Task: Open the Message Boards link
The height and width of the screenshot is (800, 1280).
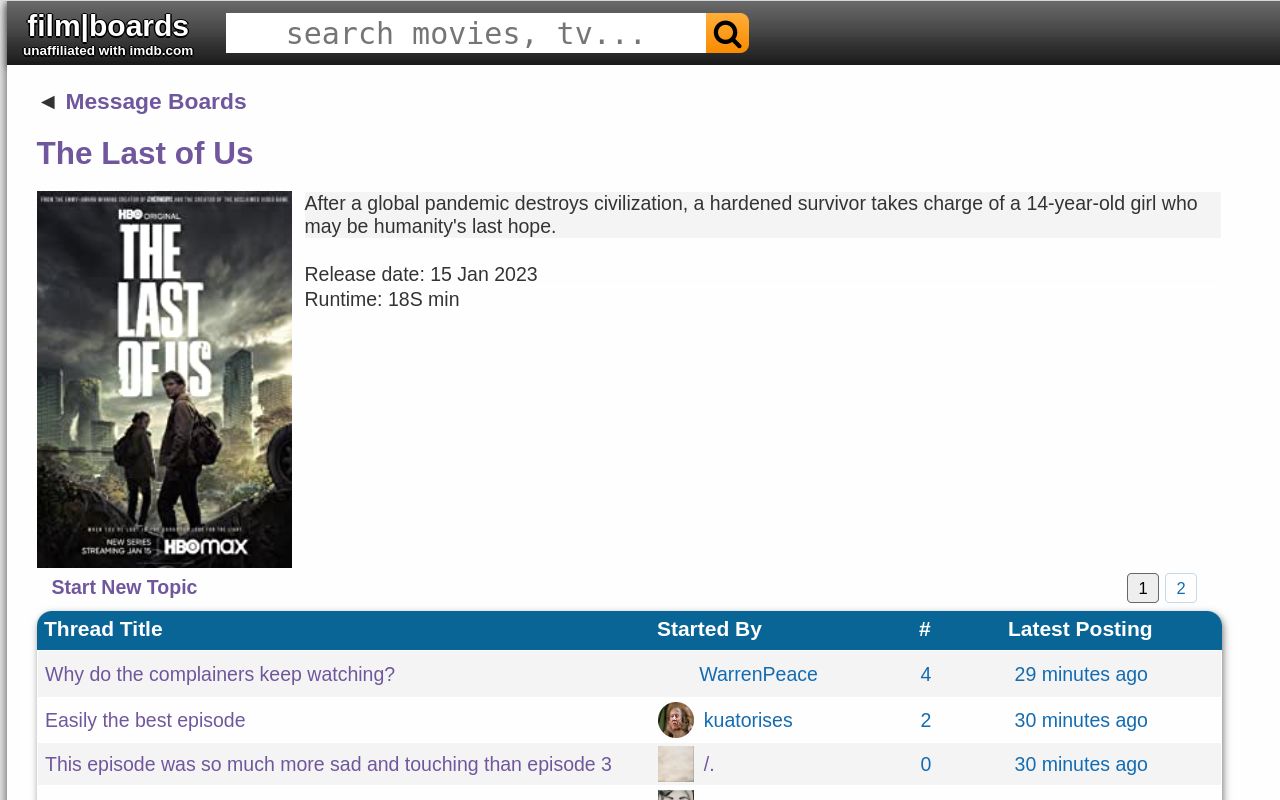Action: click(x=156, y=101)
